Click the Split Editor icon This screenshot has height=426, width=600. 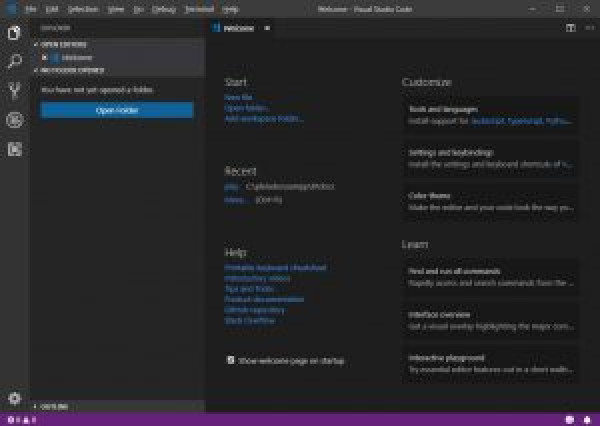click(571, 28)
